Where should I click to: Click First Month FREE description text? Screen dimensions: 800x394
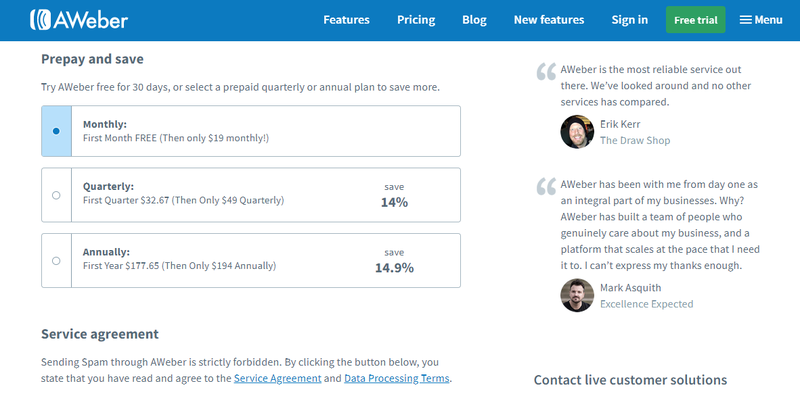point(176,138)
